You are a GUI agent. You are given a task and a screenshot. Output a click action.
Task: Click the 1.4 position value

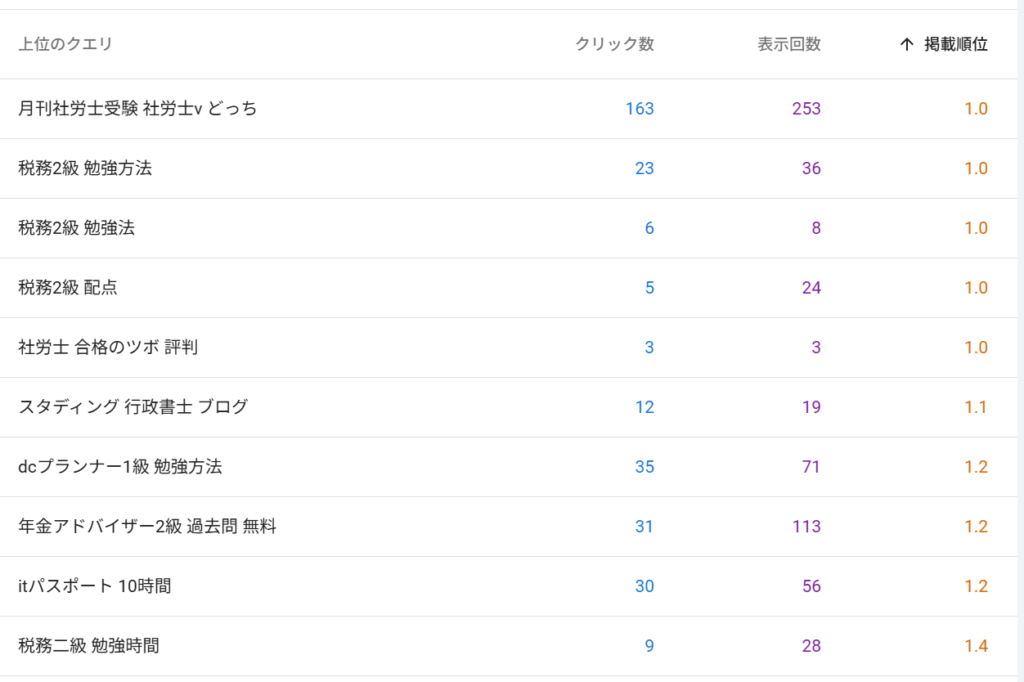pos(976,646)
